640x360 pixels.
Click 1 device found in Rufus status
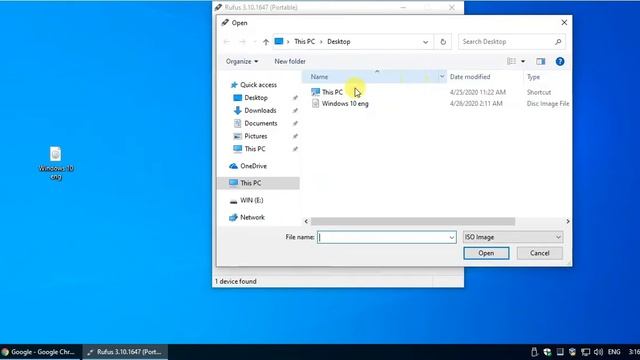click(x=236, y=281)
